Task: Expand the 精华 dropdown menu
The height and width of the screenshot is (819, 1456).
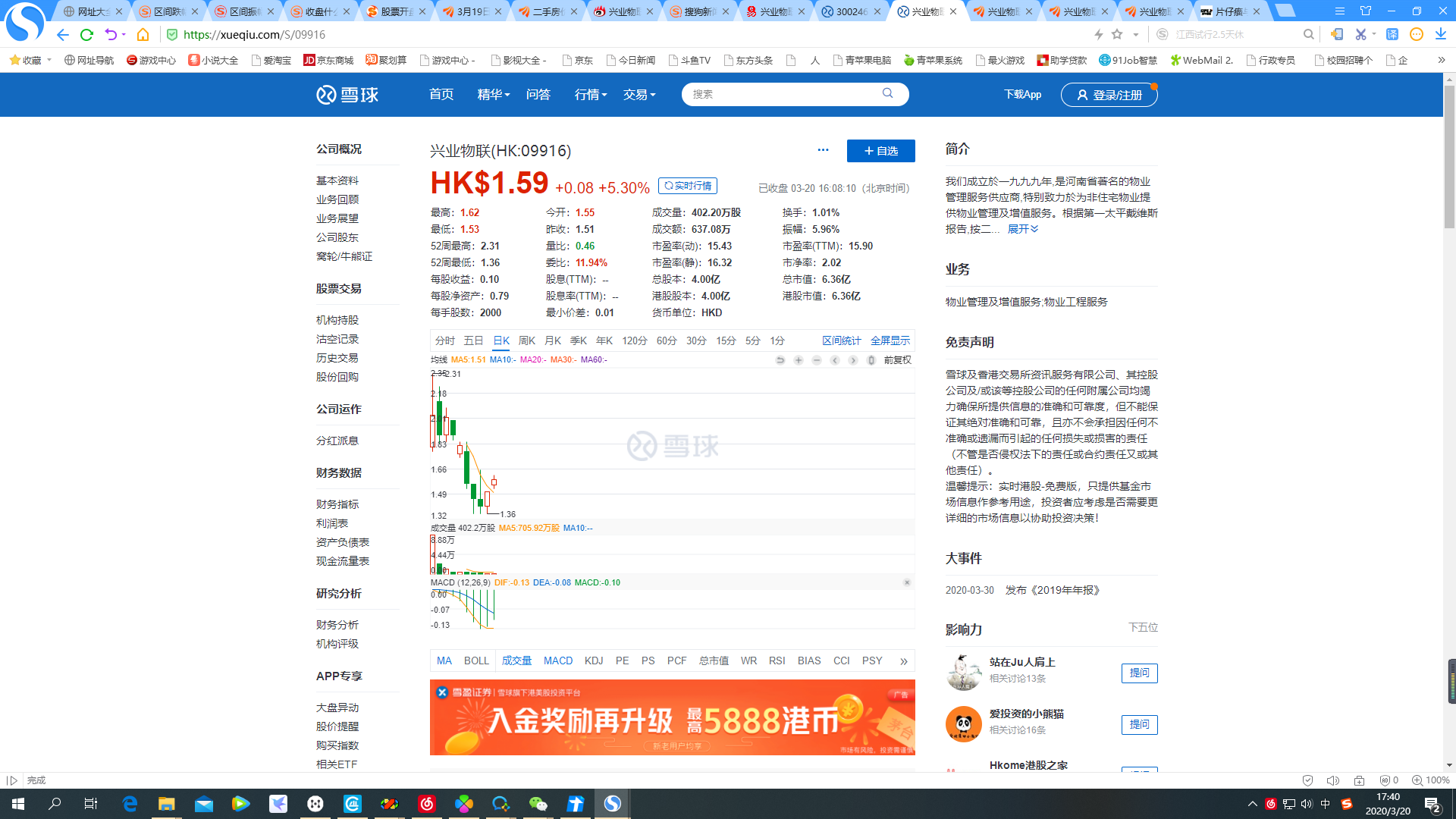Action: [493, 94]
